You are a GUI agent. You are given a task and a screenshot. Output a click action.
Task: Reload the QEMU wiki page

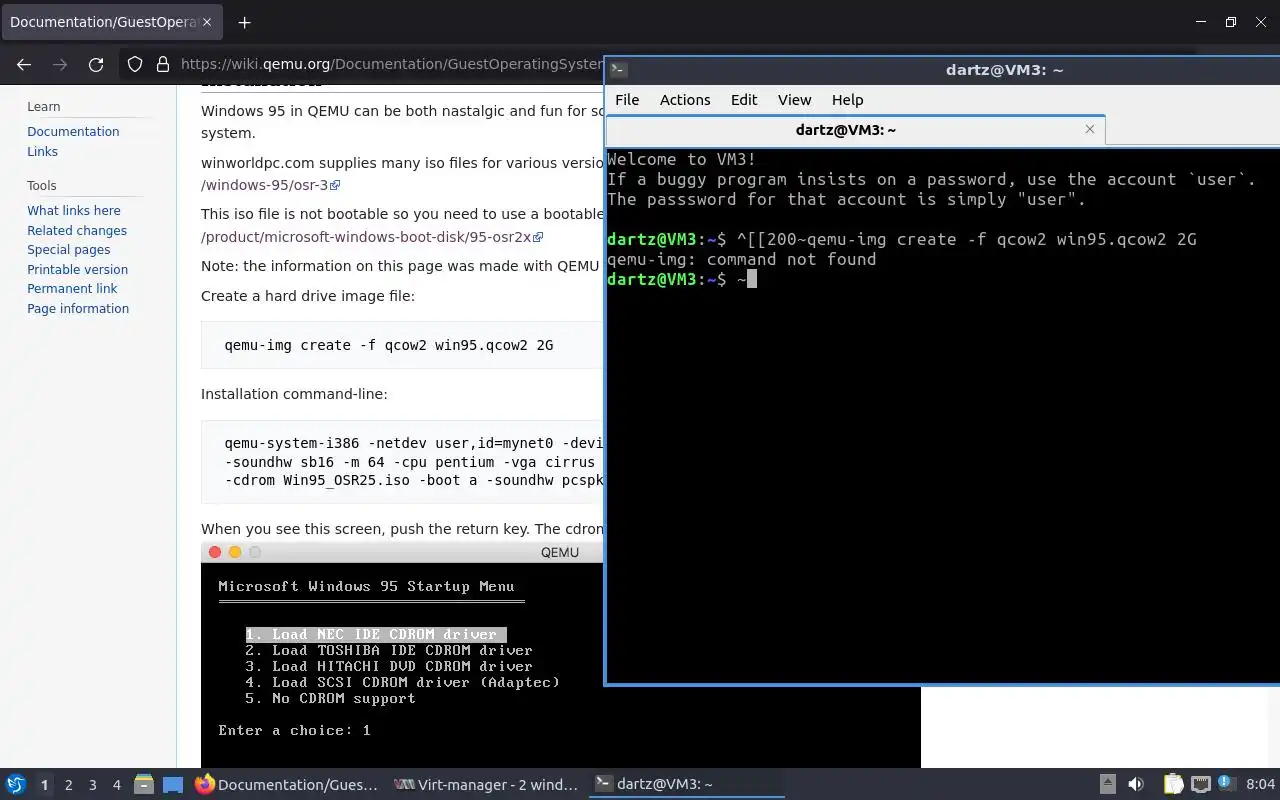pyautogui.click(x=96, y=64)
